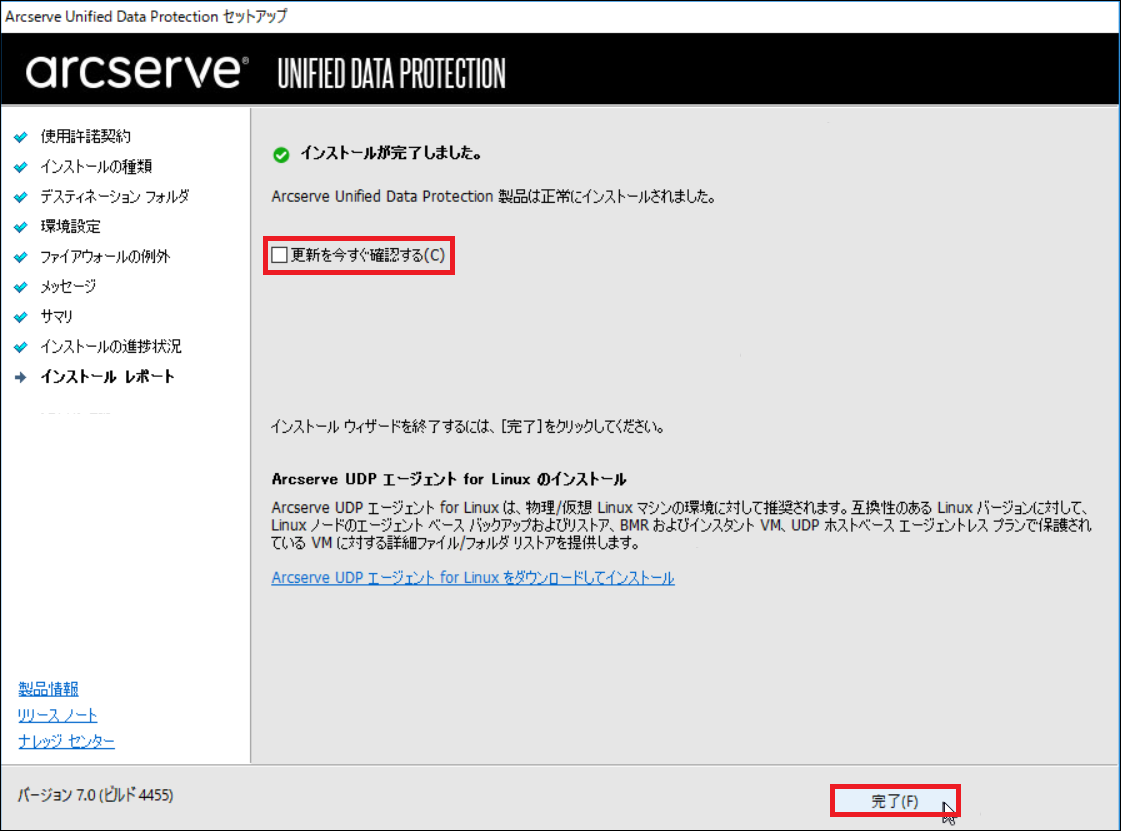The height and width of the screenshot is (831, 1121).
Task: Select the デスティネーション フォルダ step
Action: tap(114, 196)
